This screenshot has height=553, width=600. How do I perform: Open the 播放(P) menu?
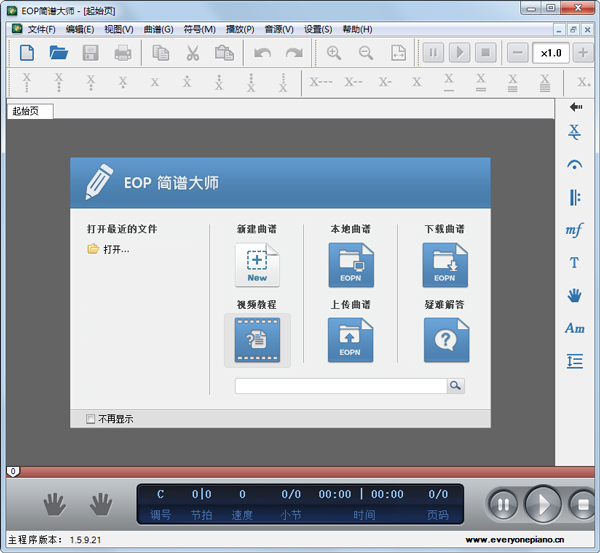pyautogui.click(x=240, y=29)
